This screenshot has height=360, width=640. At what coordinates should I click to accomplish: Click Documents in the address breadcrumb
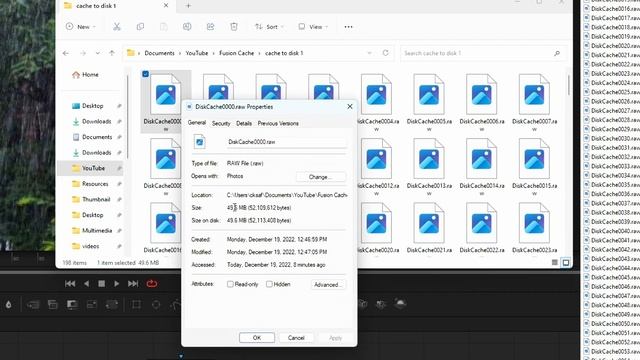pos(159,53)
